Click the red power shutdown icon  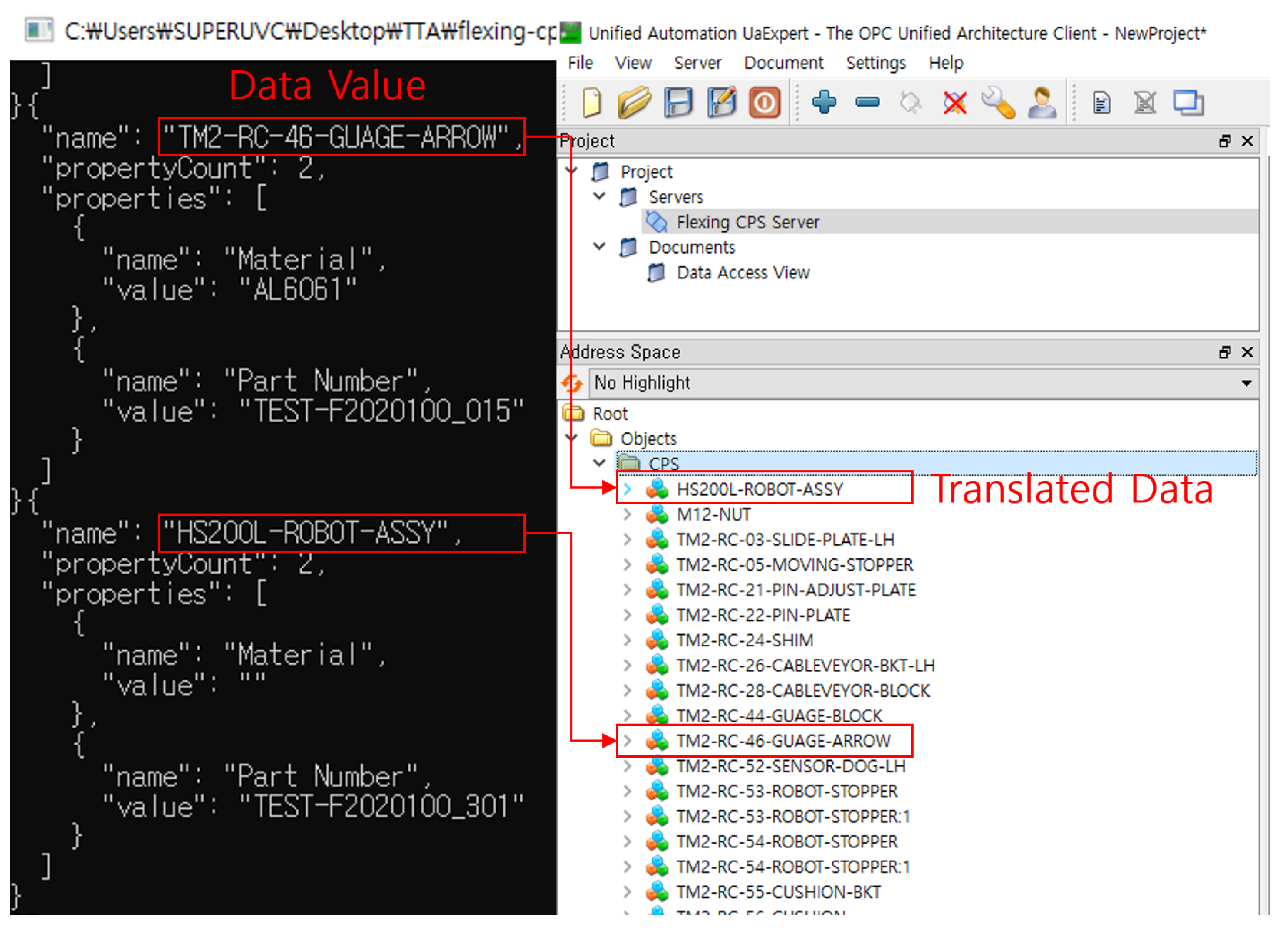coord(764,103)
